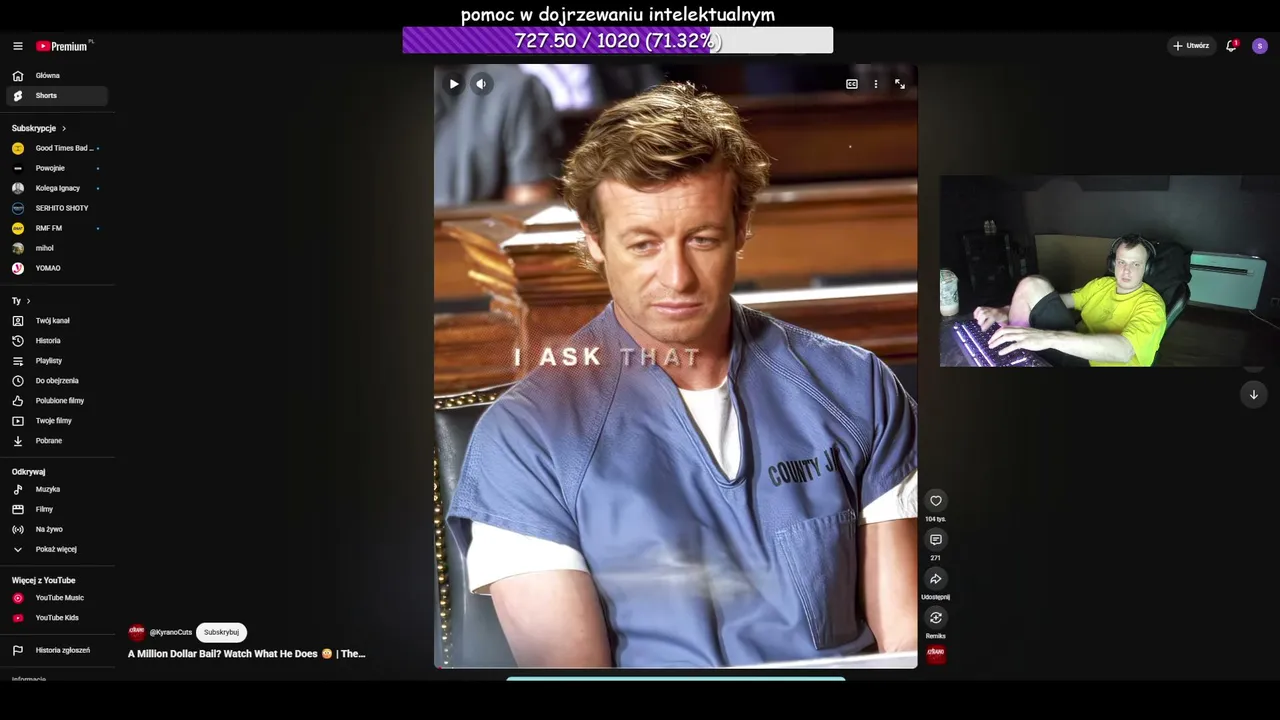Open Good Times Bad channel subscription
1280x720 pixels.
[57, 148]
